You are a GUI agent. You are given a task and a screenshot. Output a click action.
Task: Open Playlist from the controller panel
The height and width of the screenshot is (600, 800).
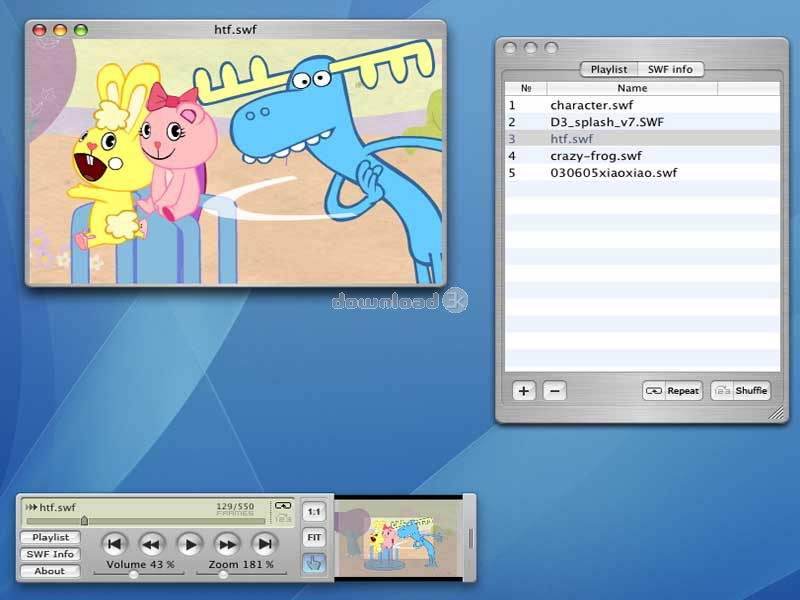coord(50,537)
